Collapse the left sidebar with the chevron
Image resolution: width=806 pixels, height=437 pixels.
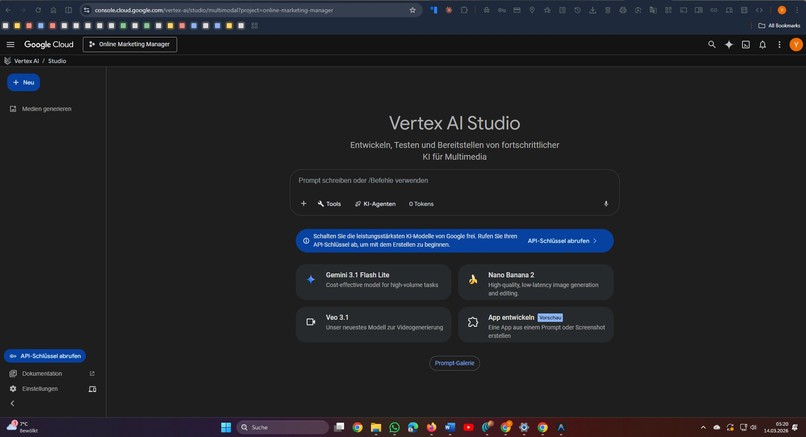(12, 404)
